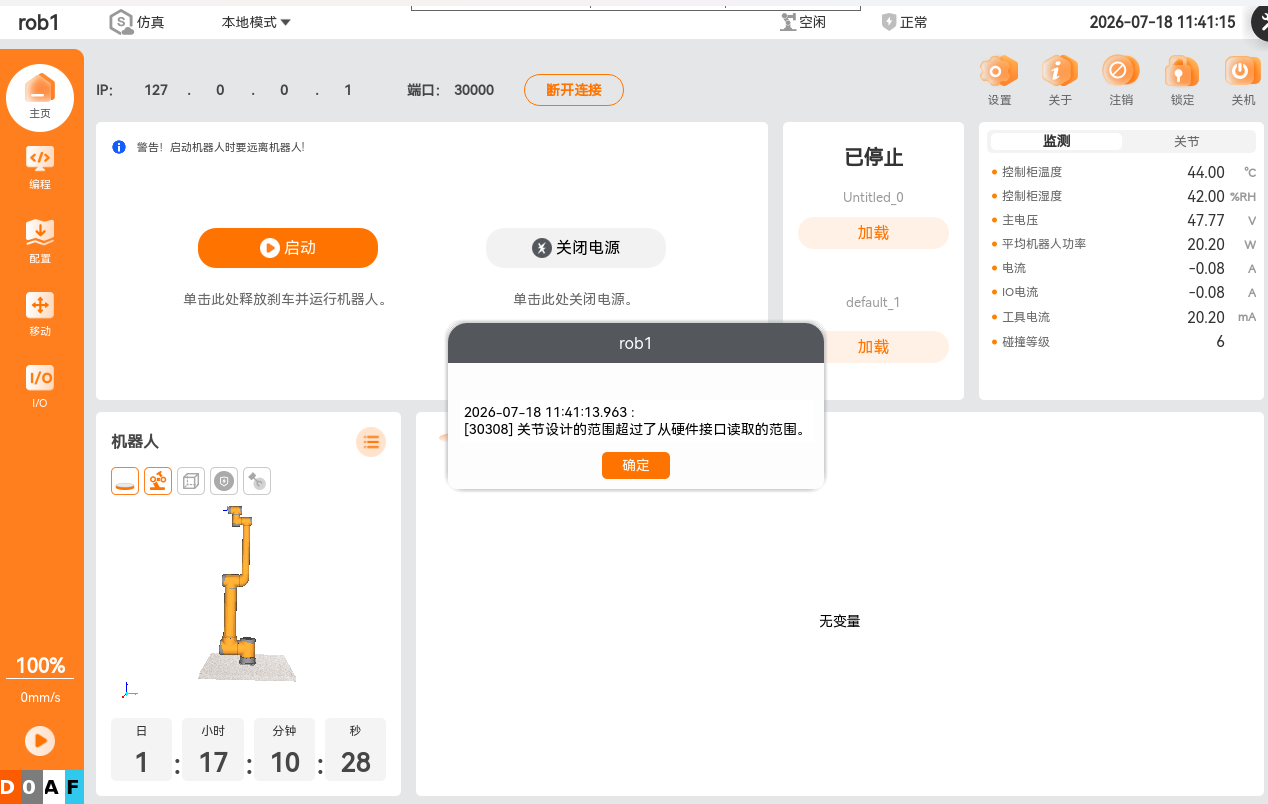
Task: Open the 配置 configuration page
Action: pos(40,241)
